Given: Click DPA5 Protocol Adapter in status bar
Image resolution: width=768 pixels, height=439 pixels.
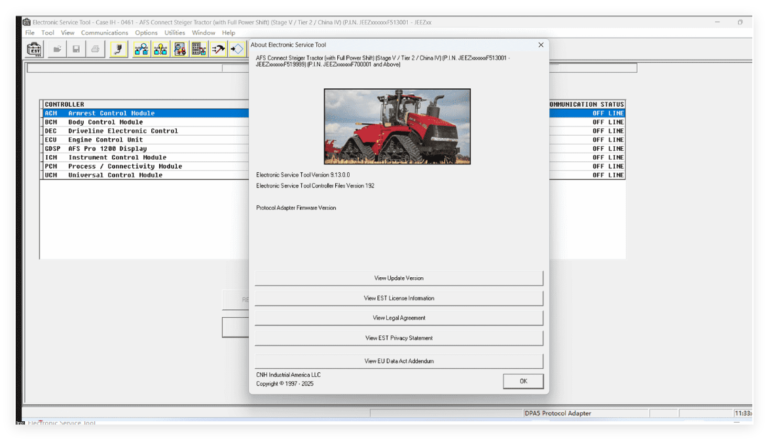Looking at the screenshot, I should click(x=557, y=414).
